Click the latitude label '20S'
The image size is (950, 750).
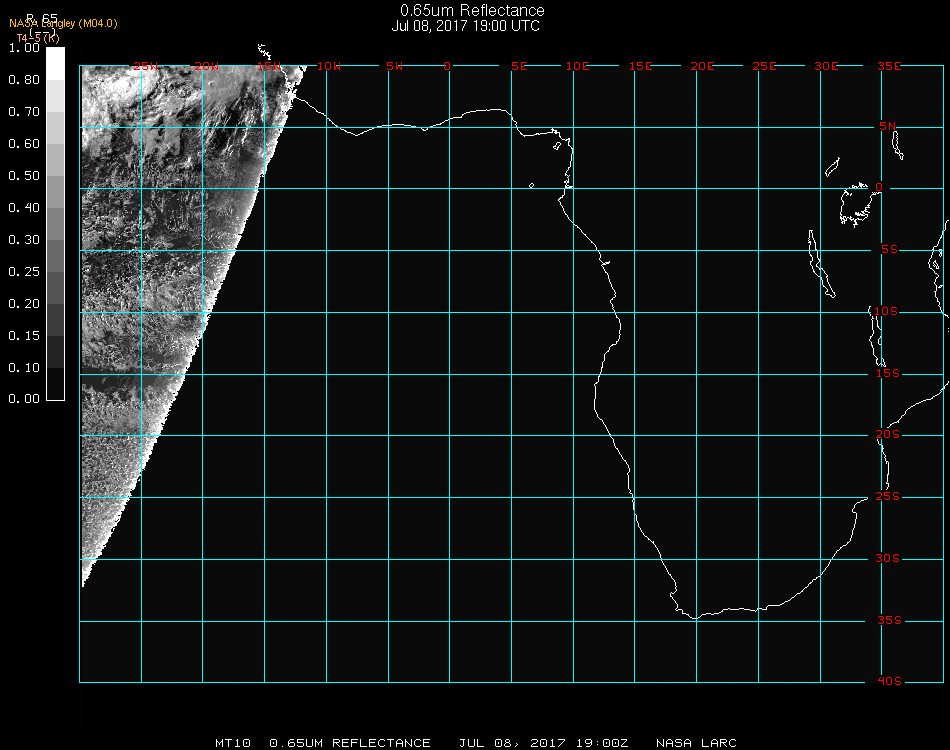coord(888,436)
